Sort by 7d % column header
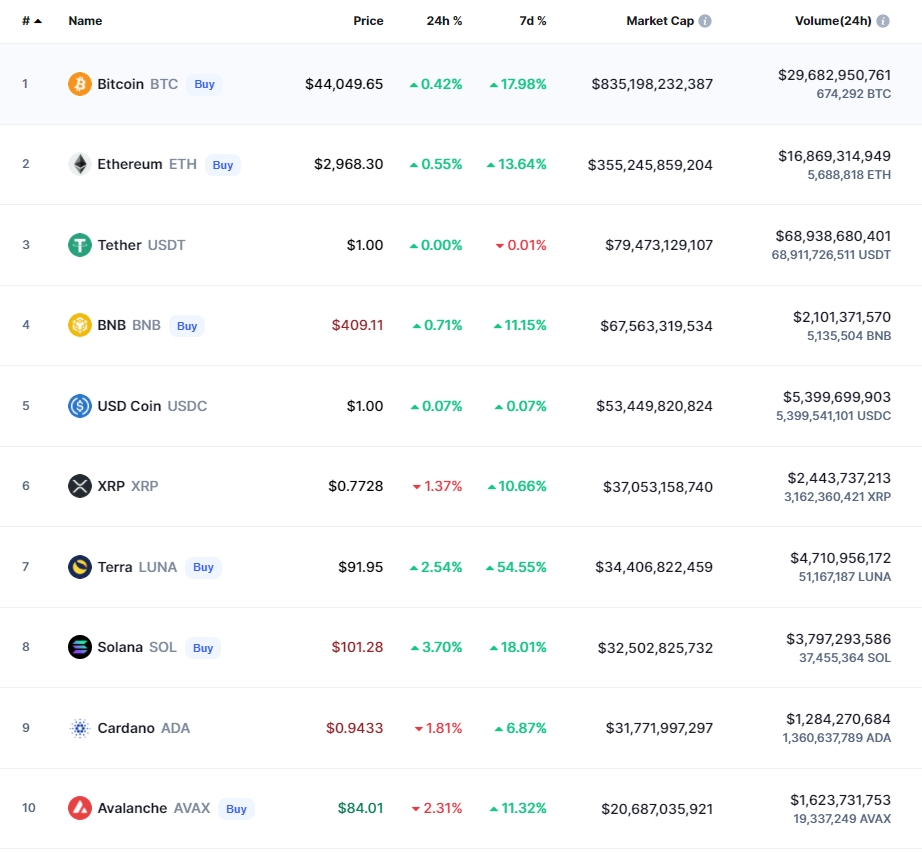This screenshot has width=922, height=852. (x=533, y=21)
